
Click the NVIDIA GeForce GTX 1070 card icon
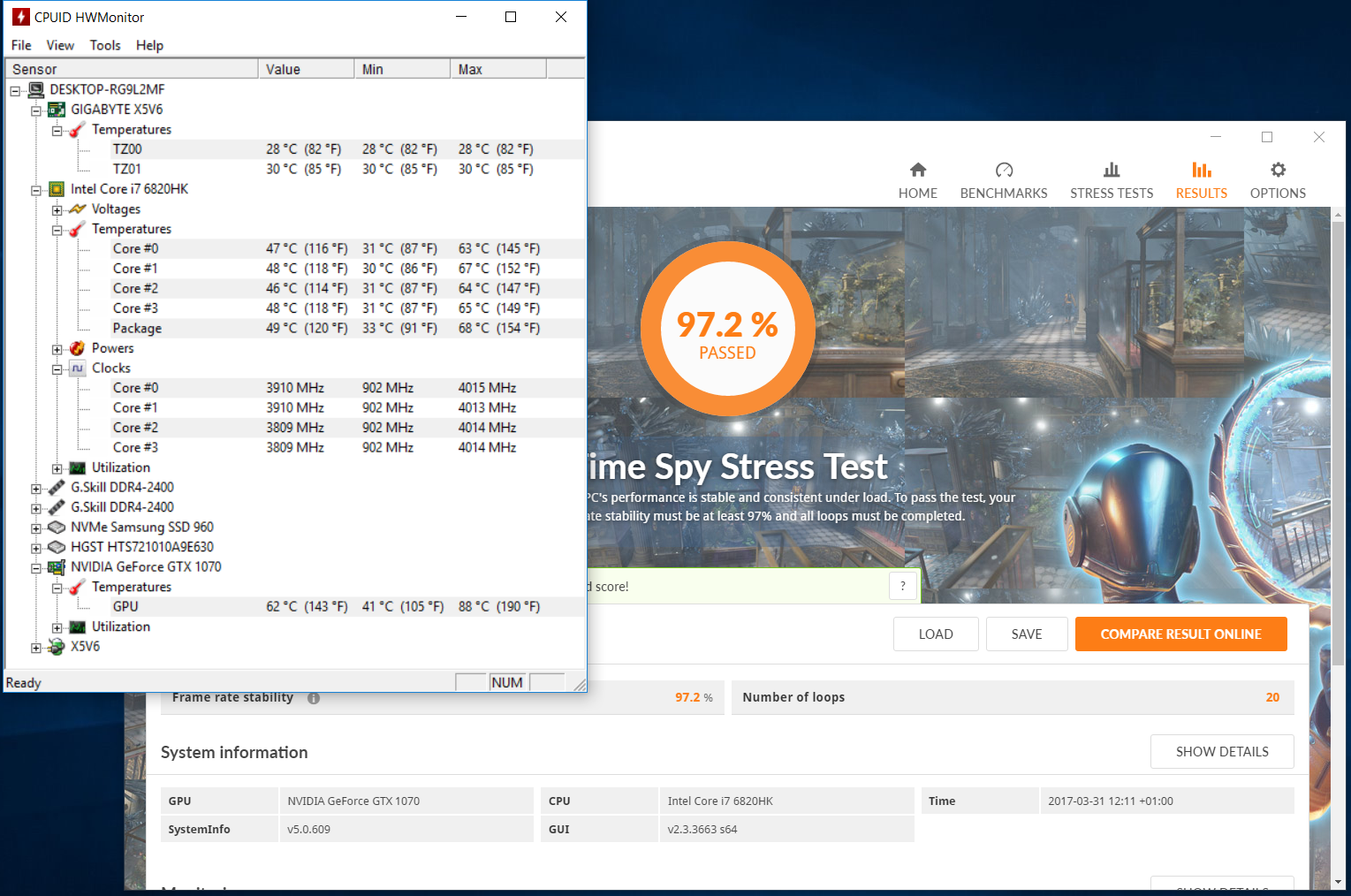click(x=57, y=567)
